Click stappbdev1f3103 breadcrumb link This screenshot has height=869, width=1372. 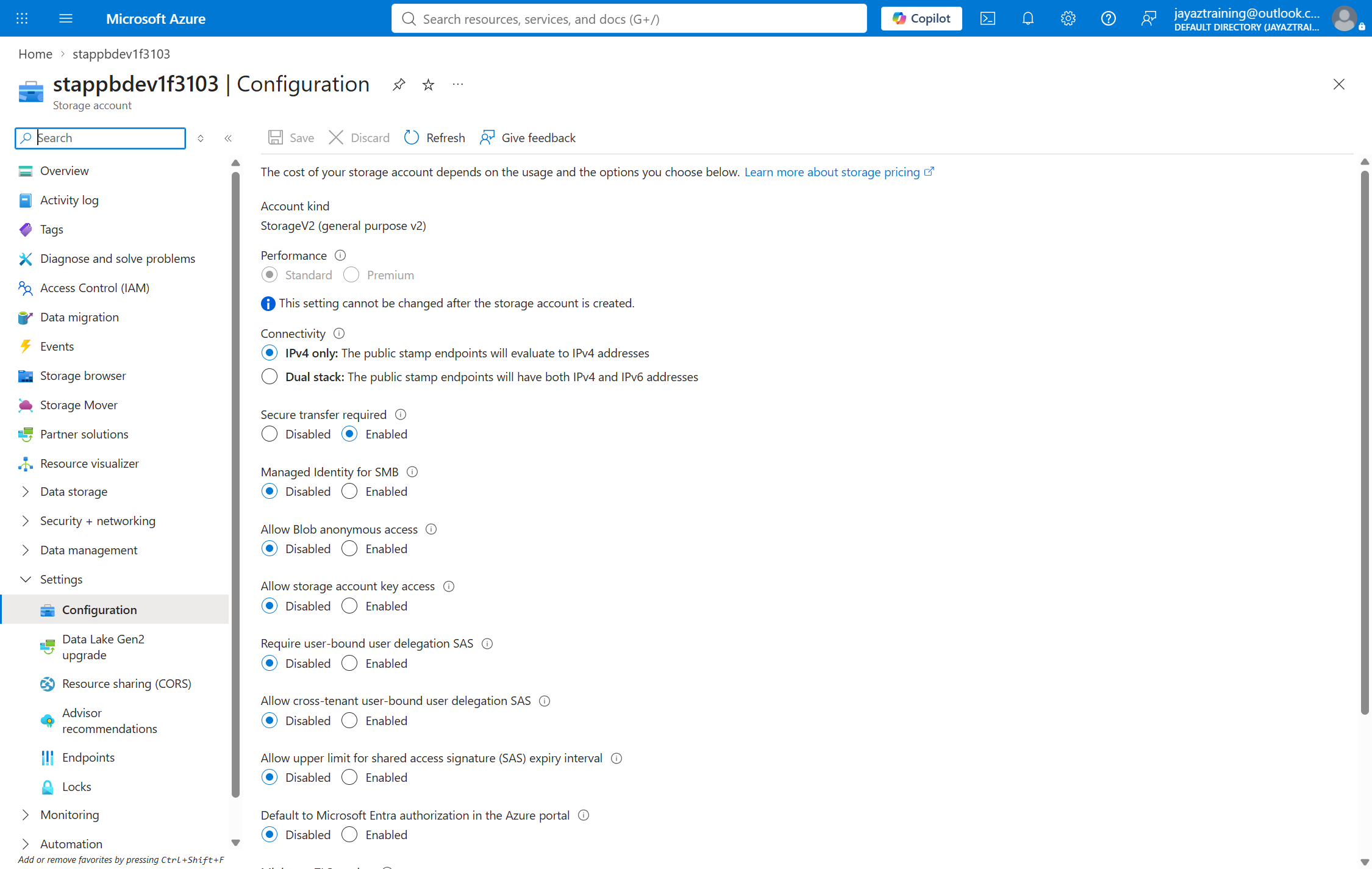tap(121, 54)
